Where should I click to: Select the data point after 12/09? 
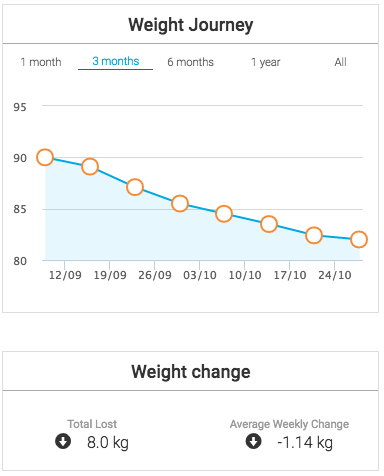click(90, 166)
